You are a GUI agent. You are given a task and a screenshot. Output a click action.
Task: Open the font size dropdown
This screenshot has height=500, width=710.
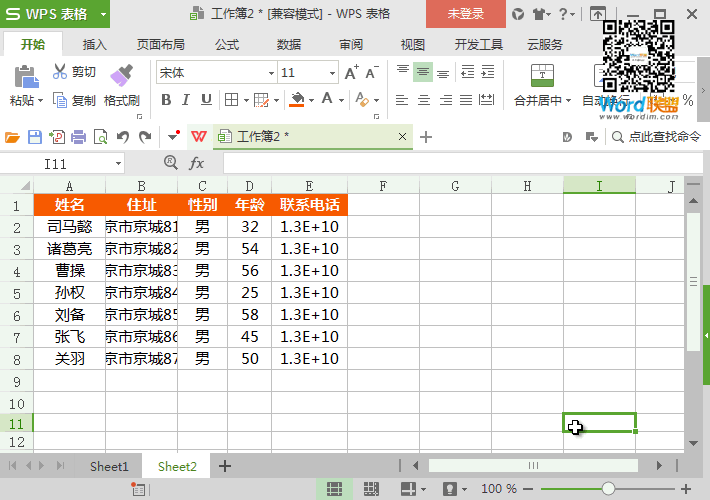[332, 73]
